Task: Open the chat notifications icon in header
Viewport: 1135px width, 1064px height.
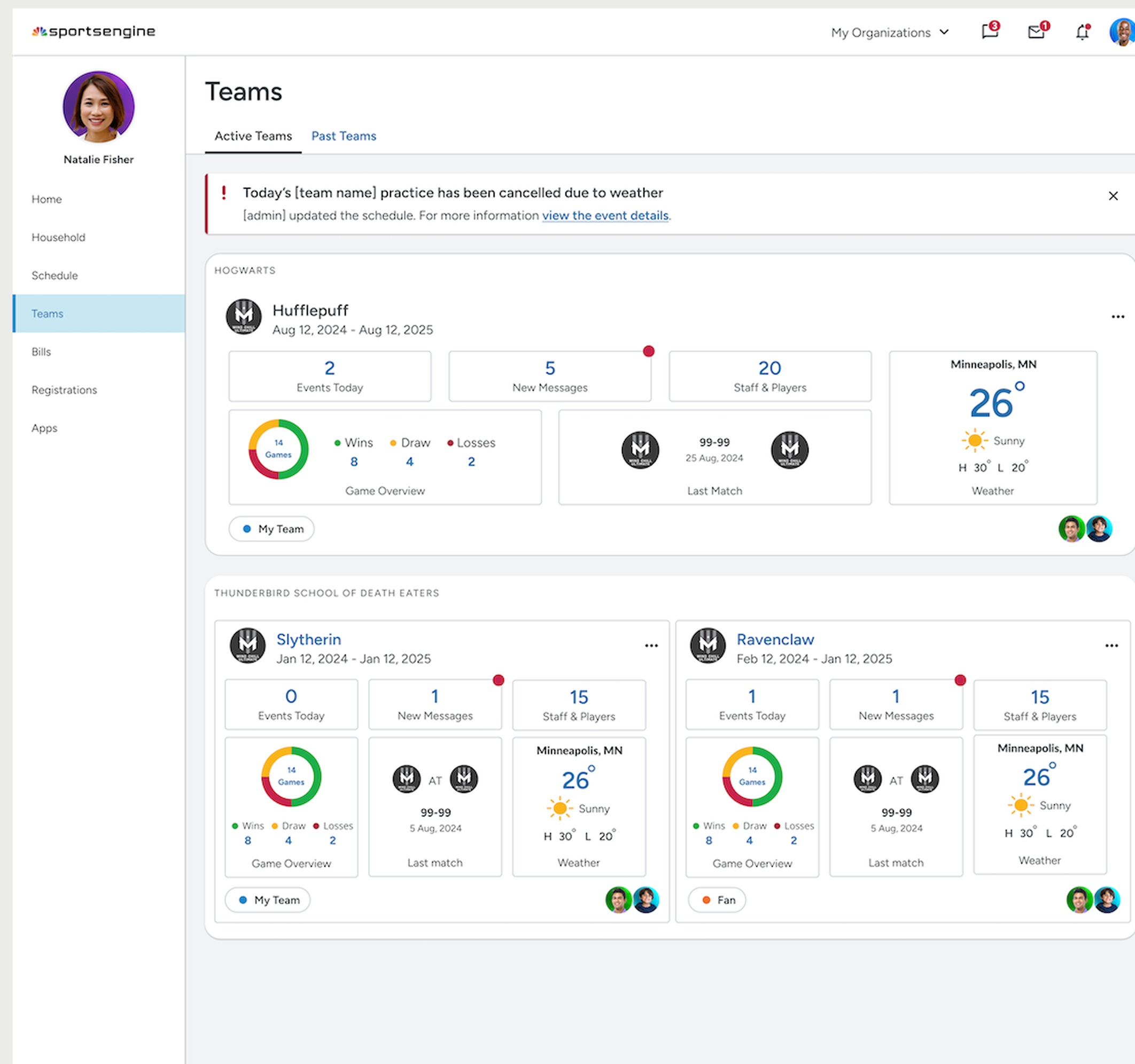Action: [x=990, y=32]
